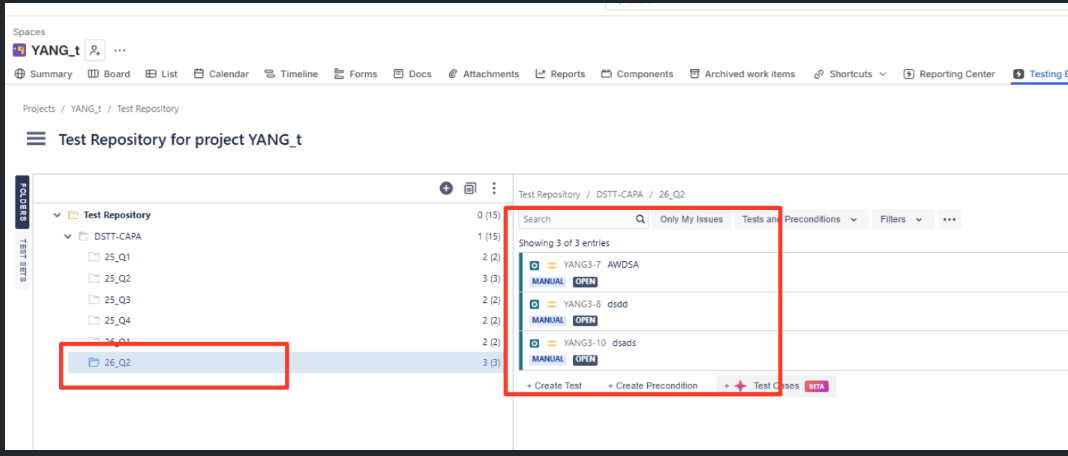Open the Tests and Preconditions dropdown
This screenshot has height=456, width=1068.
point(801,219)
